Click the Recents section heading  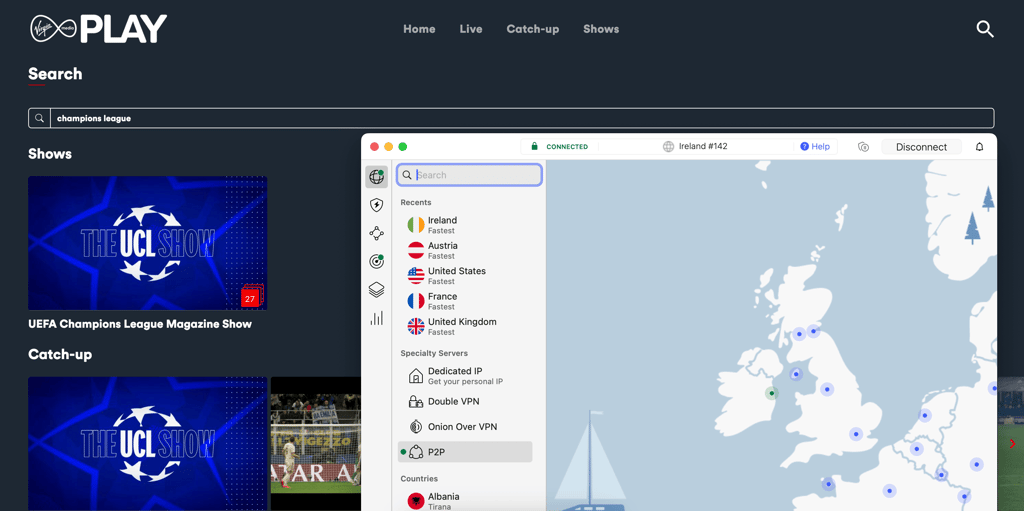[415, 203]
